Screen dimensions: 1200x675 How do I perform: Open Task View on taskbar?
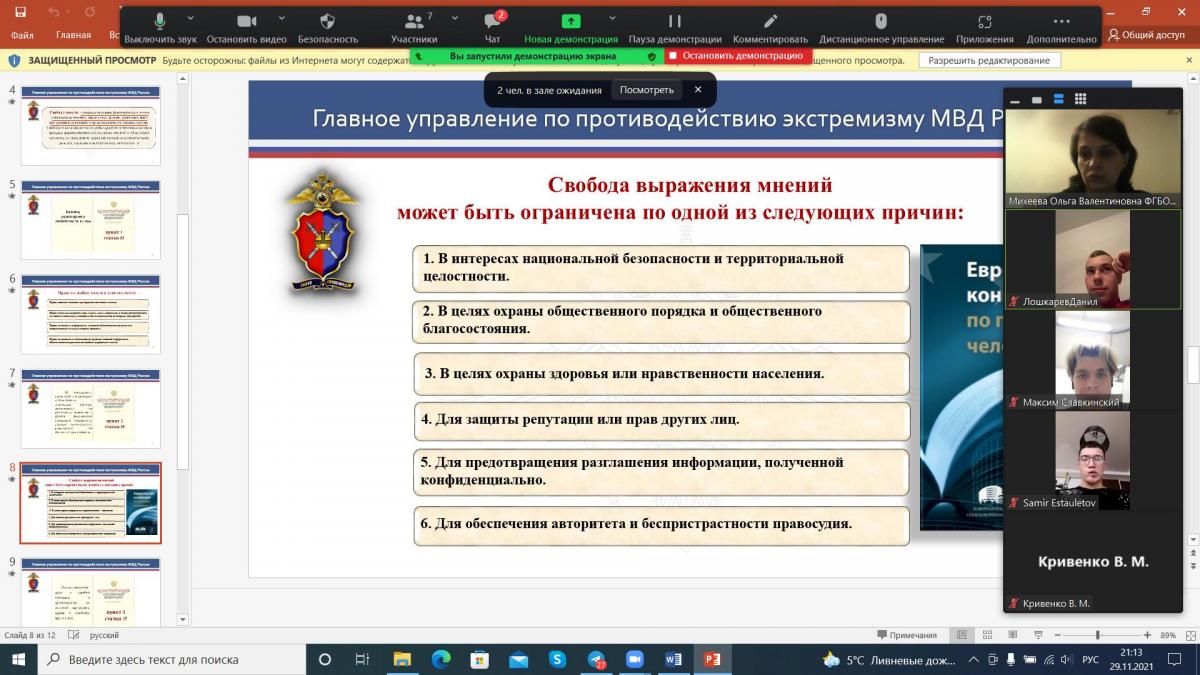362,659
